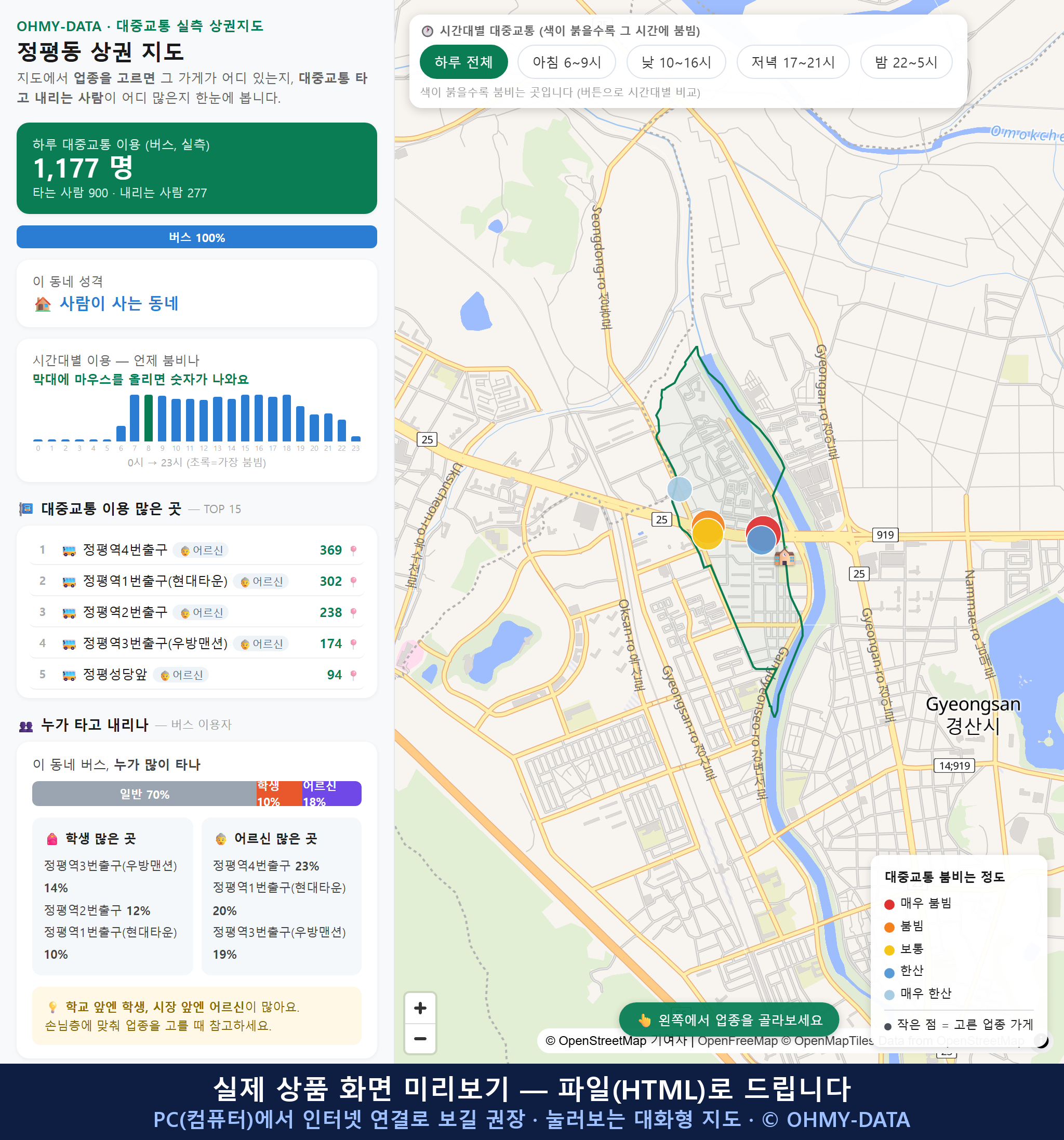Click the Gyeongsan 경산시 map label

973,715
